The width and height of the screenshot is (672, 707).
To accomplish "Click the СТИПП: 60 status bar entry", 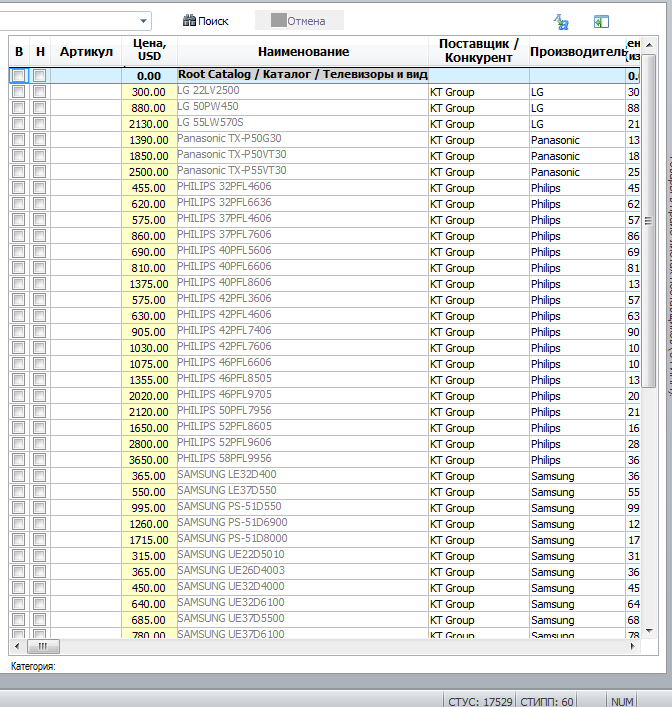I will click(x=547, y=702).
